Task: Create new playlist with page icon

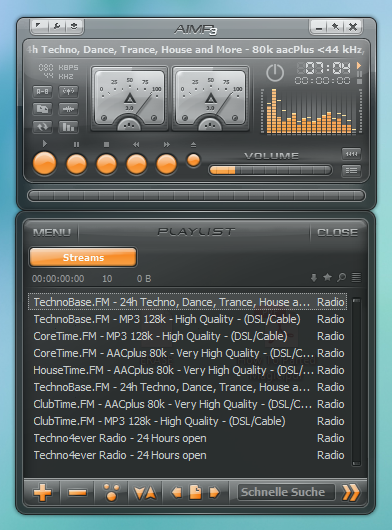Action: [195, 492]
